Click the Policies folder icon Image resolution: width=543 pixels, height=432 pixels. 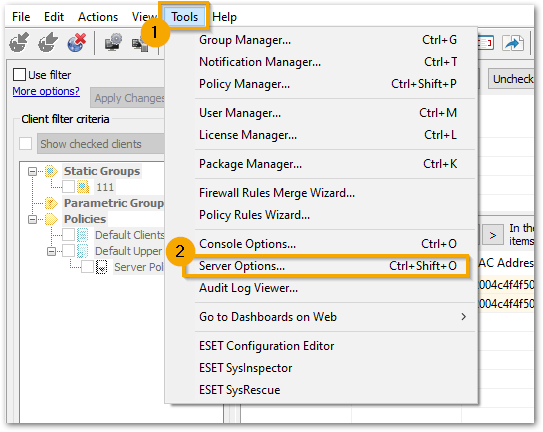[x=51, y=219]
